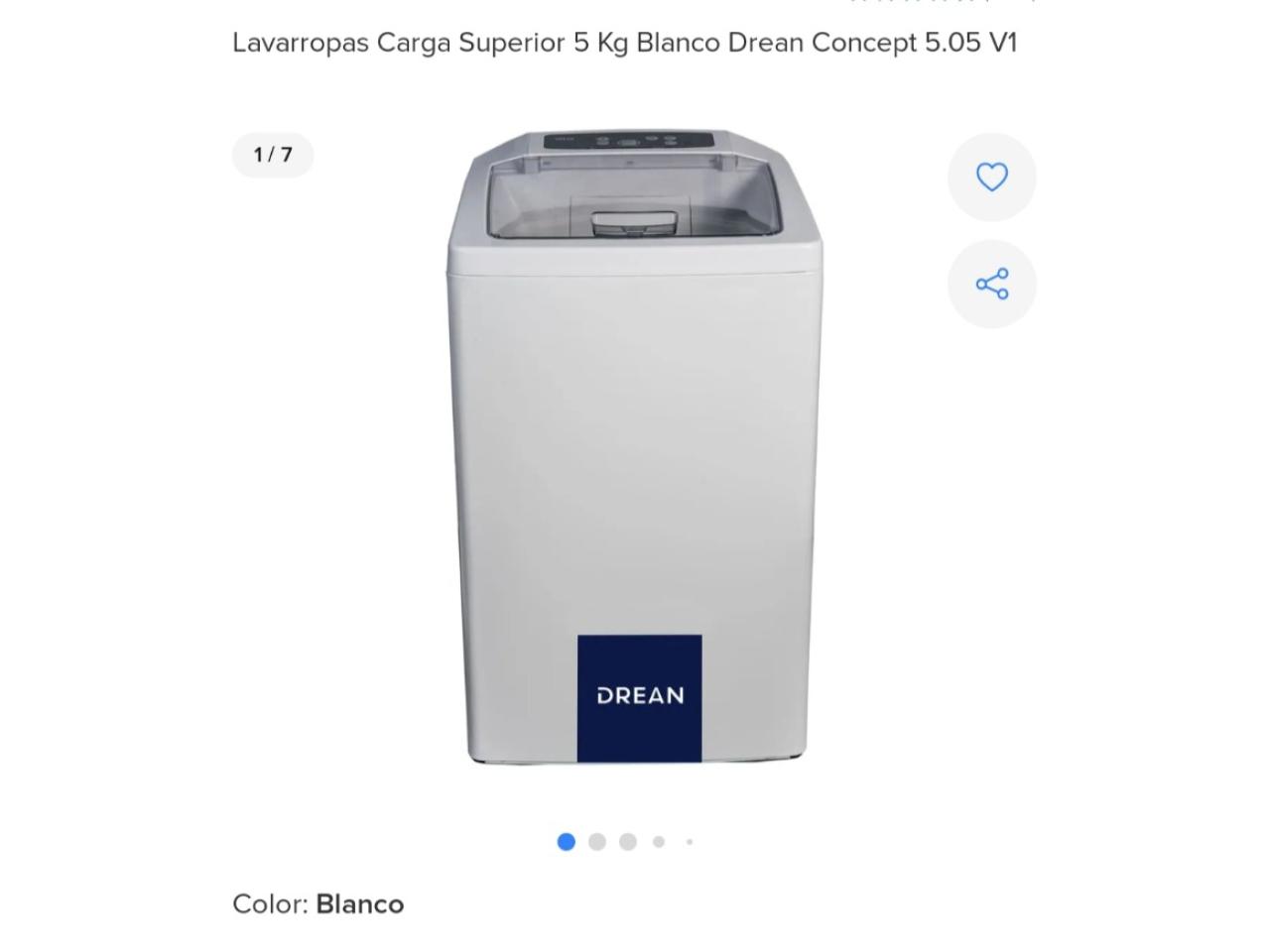This screenshot has width=1270, height=952.
Task: Add product to favorites with heart icon
Action: pos(991,178)
